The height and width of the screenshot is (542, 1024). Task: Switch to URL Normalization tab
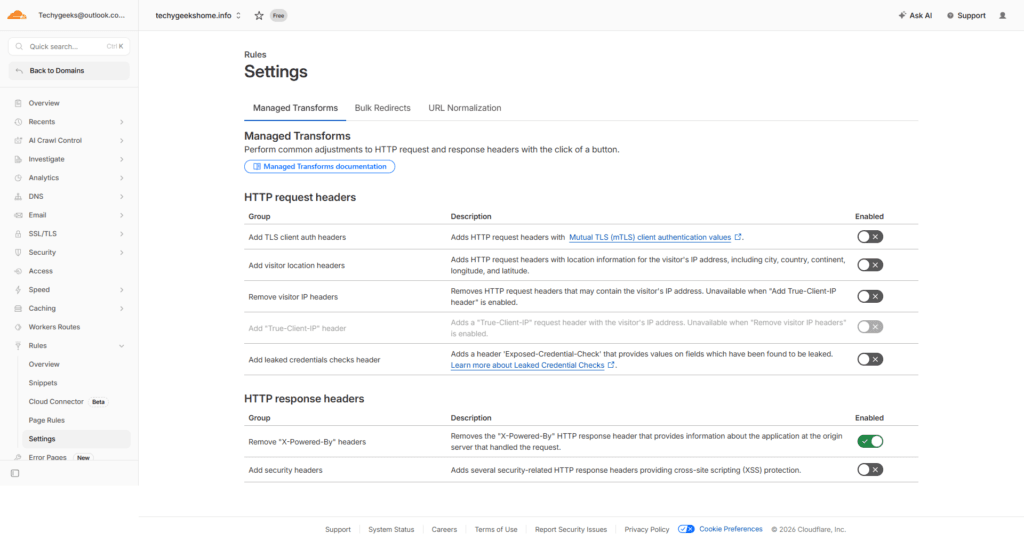465,108
